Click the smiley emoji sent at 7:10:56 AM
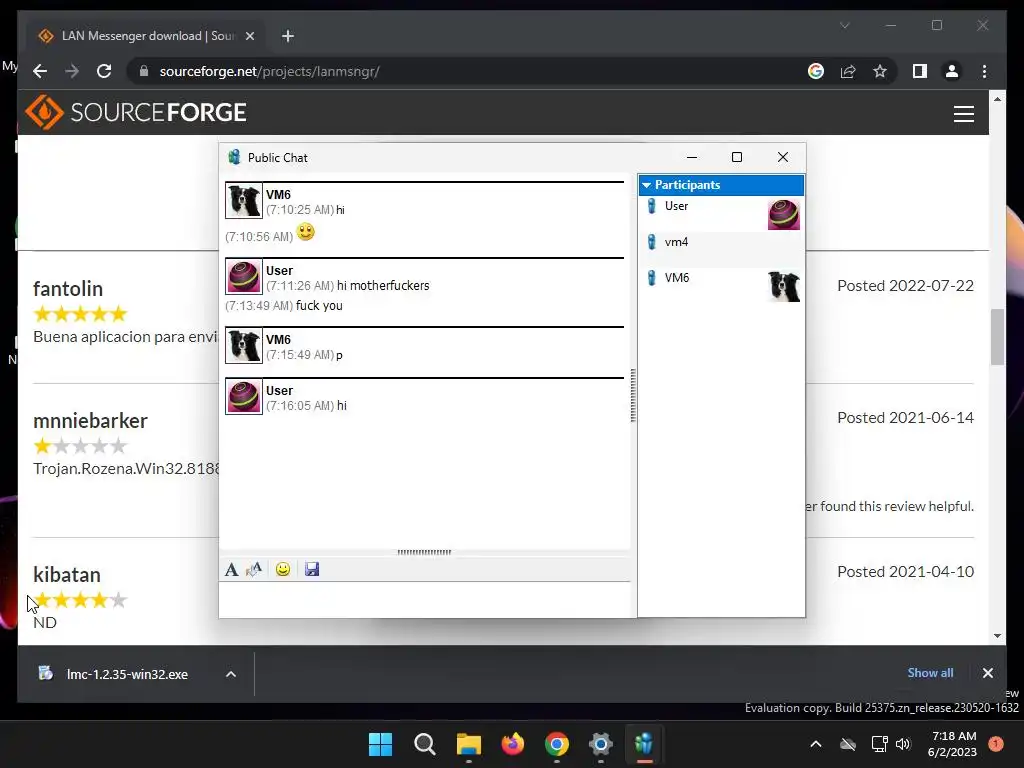The width and height of the screenshot is (1024, 768). (305, 232)
